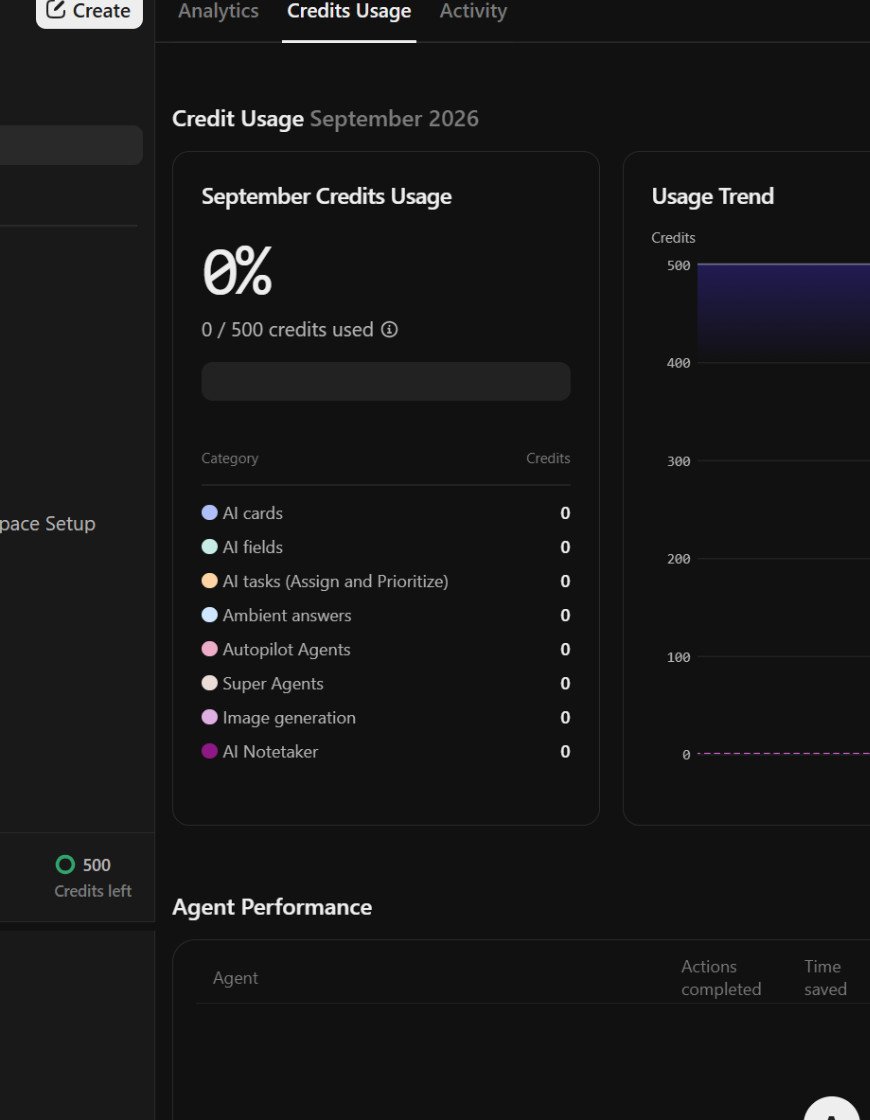Click the AI cards credits value 0
The height and width of the screenshot is (1120, 870).
565,513
